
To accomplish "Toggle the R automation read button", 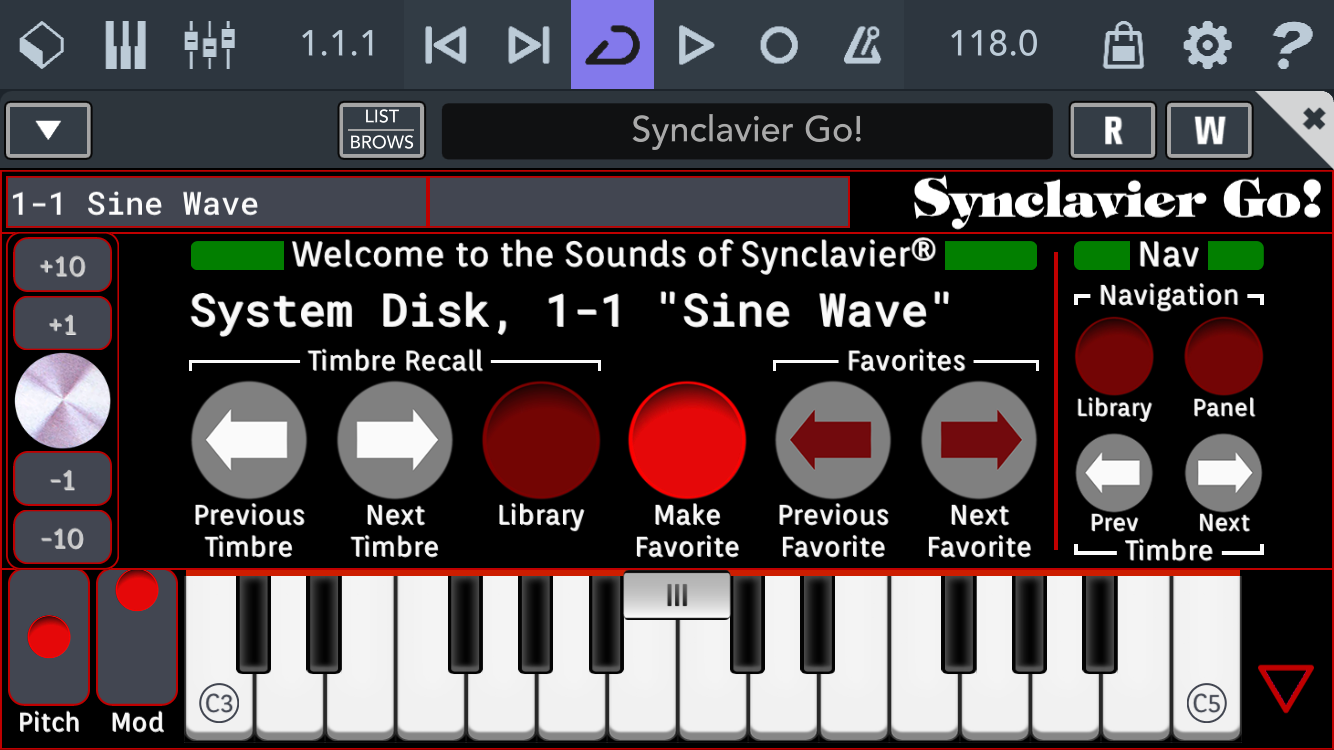I will (1112, 131).
